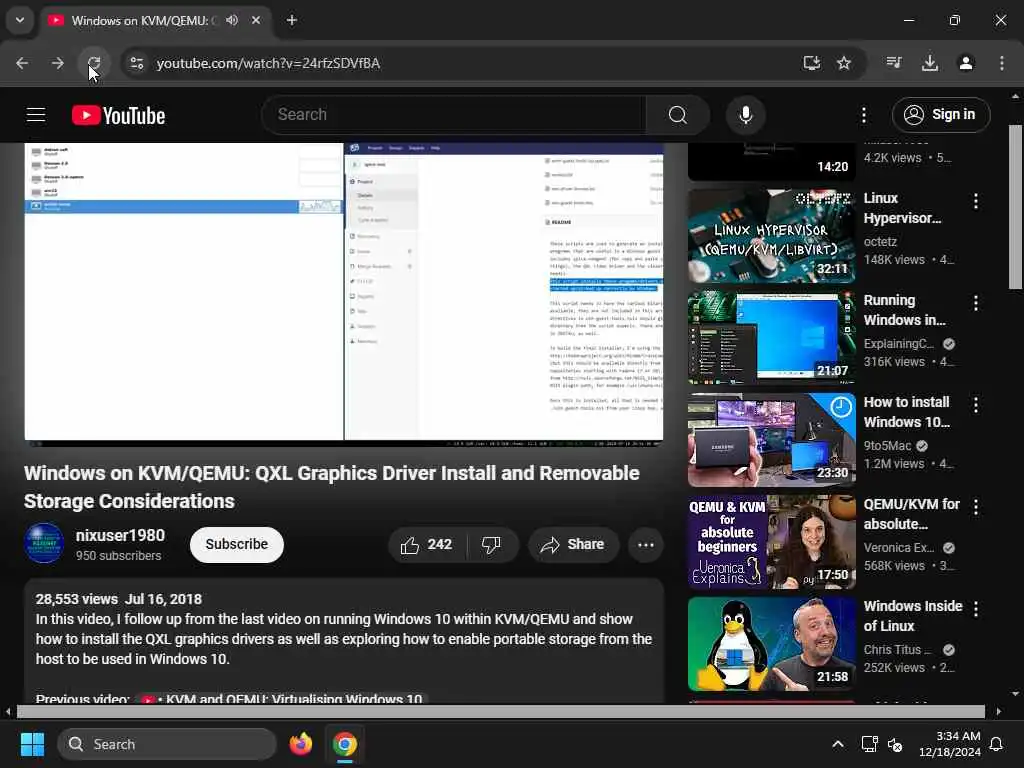
Task: Open QEMU/KVM for absolute beginners title
Action: 911,514
